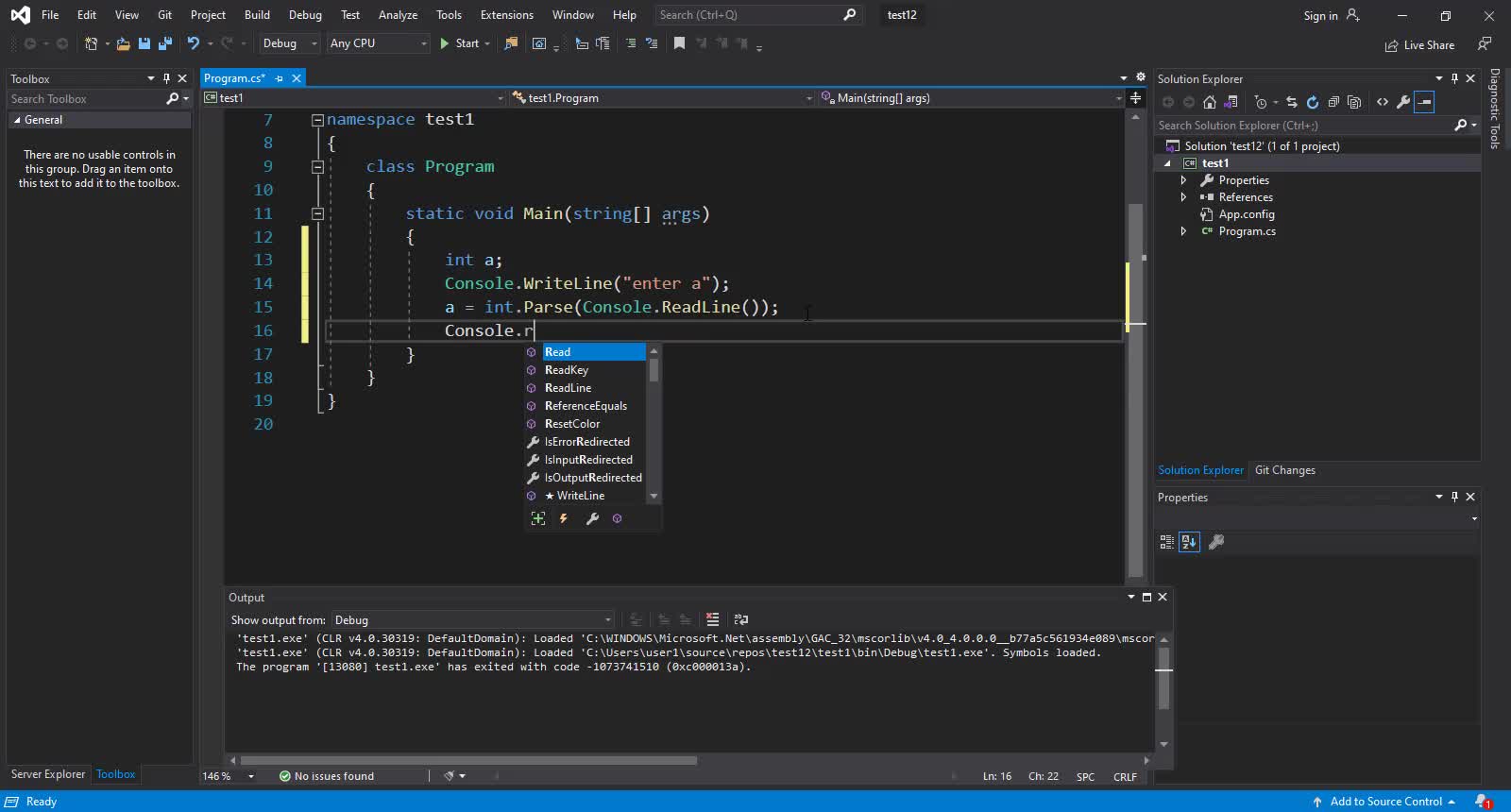Toggle alphabetical sorting in Properties panel
Screen dimensions: 1511x812
(x=1189, y=542)
